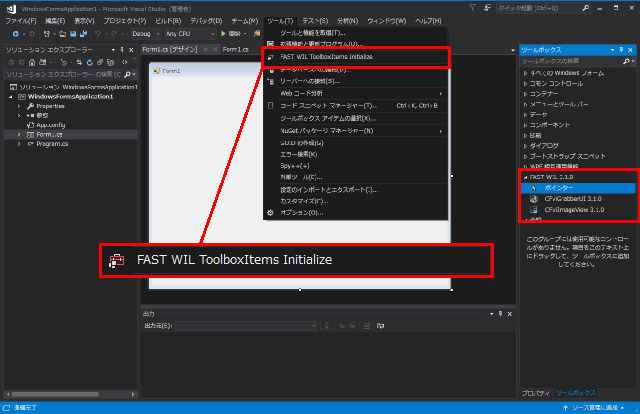Expand the コモン コントロール toolbox group
The image size is (640, 414).
[x=525, y=83]
